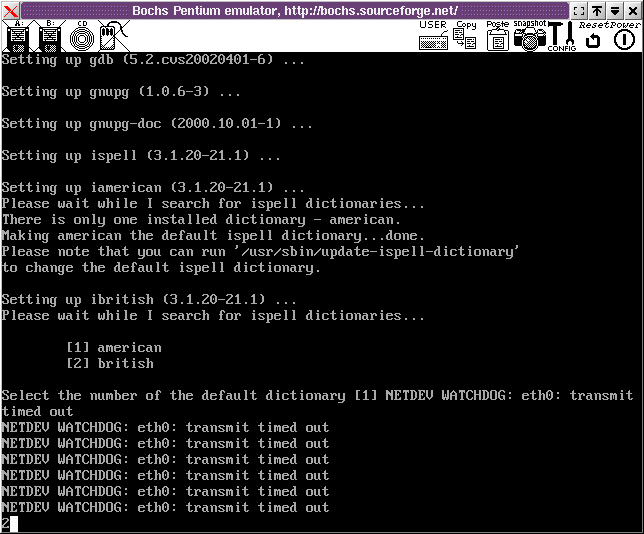This screenshot has height=534, width=644.
Task: Click the fullscreen toggle button in title bar
Action: (578, 10)
